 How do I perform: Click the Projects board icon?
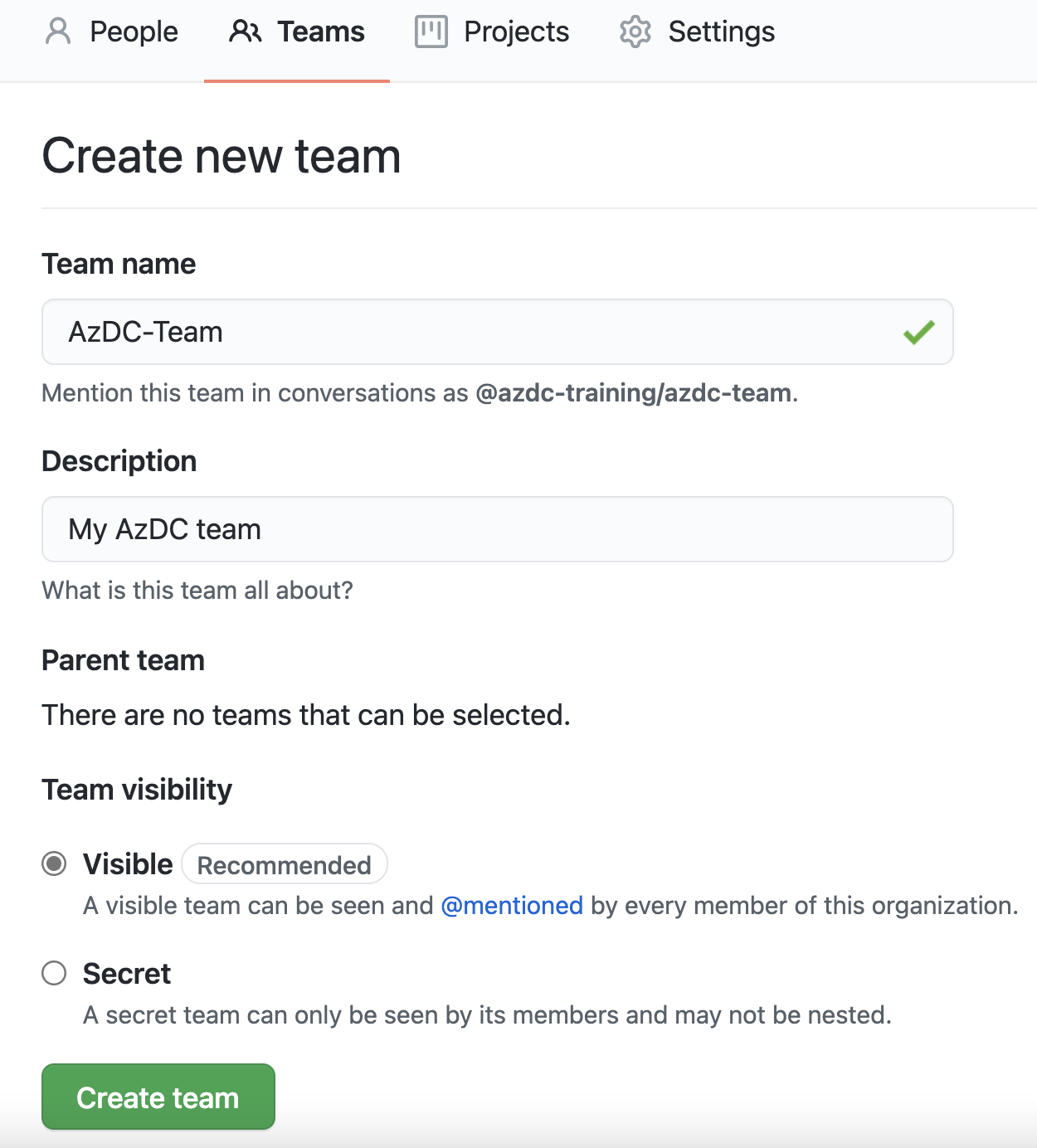click(x=431, y=32)
